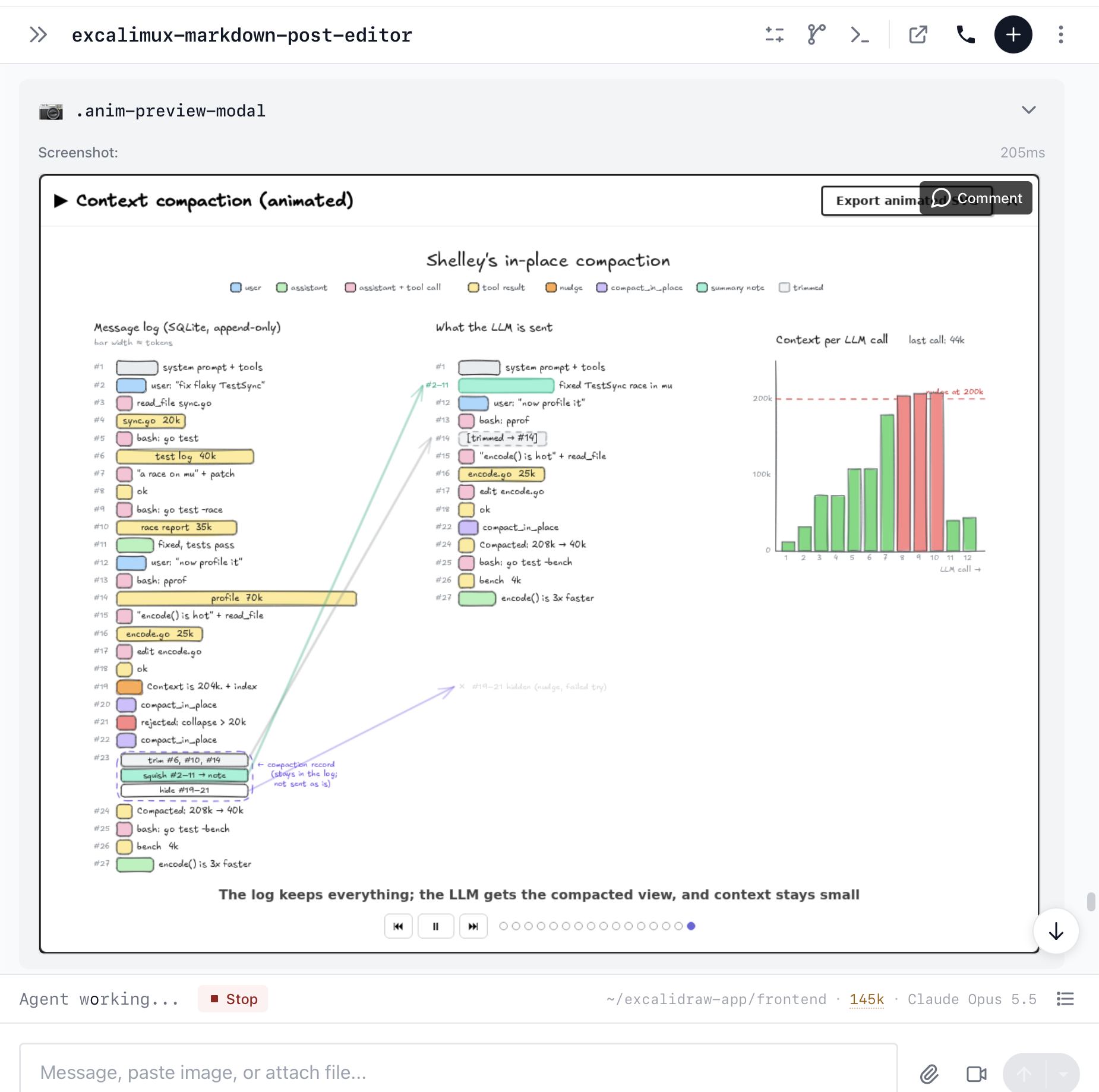This screenshot has height=1092, width=1099.
Task: Click the play triangle next to Context compaction
Action: point(61,201)
